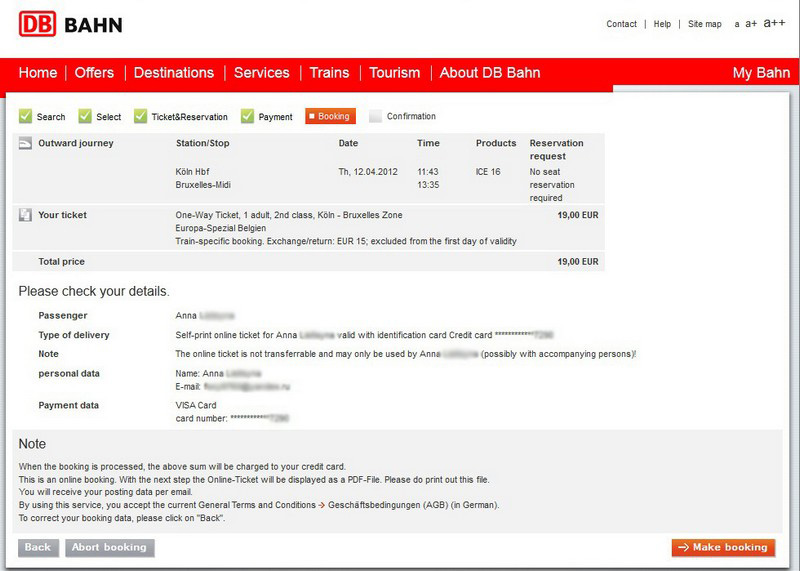The height and width of the screenshot is (571, 800).
Task: Click departure time 11:43
Action: [428, 172]
